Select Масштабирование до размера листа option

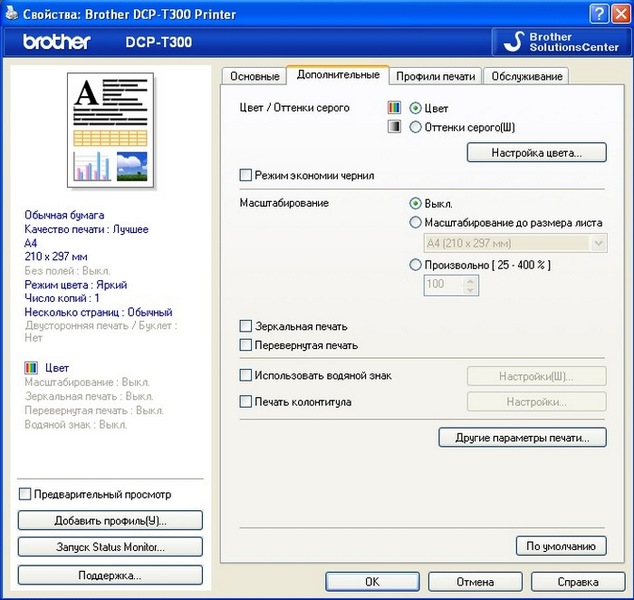[x=415, y=222]
